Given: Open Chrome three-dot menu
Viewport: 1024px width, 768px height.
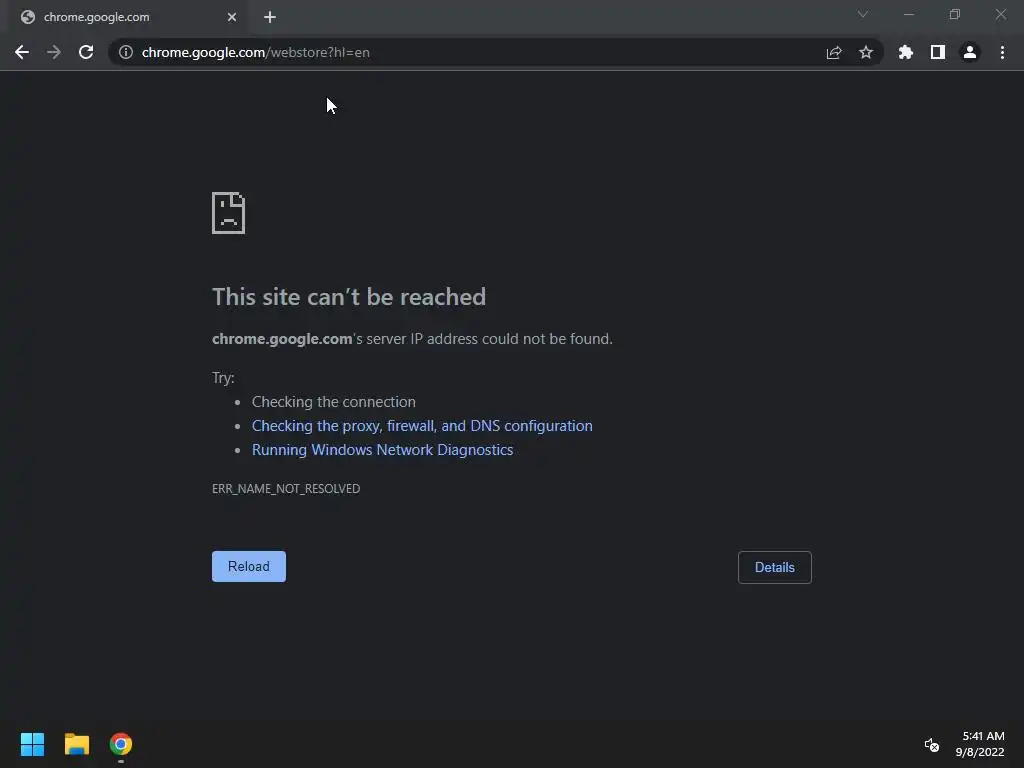Looking at the screenshot, I should (x=1002, y=52).
